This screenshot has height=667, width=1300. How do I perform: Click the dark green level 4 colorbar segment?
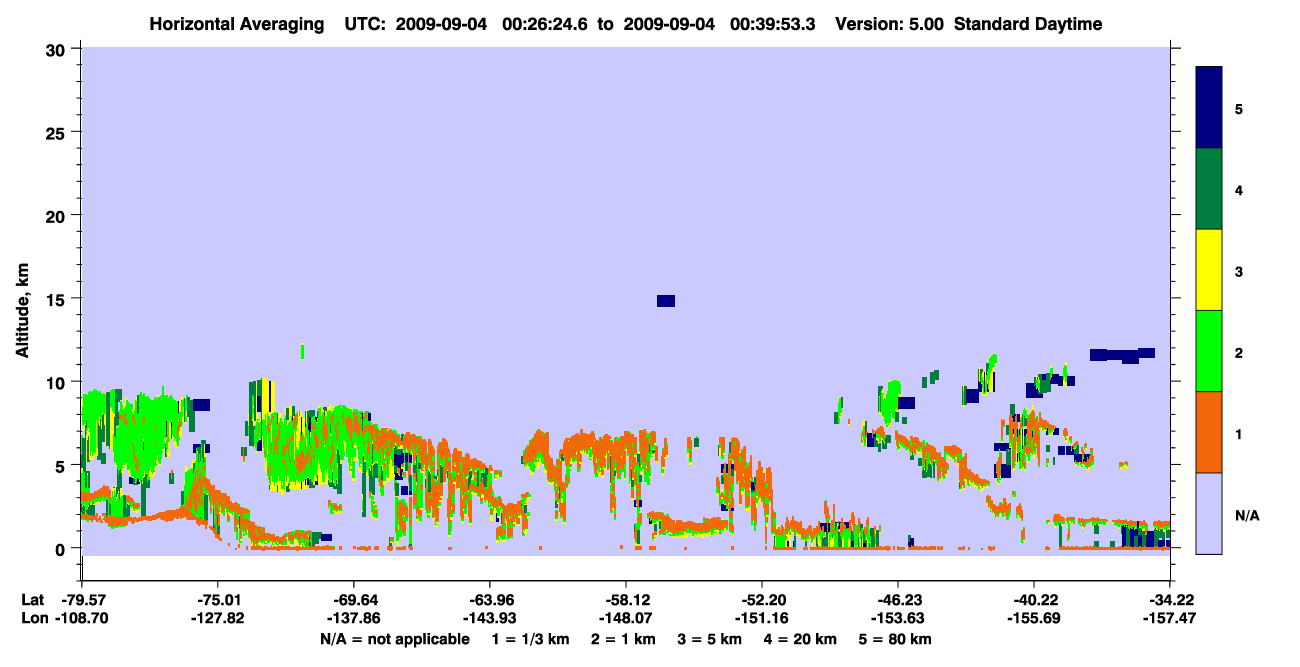(1209, 189)
